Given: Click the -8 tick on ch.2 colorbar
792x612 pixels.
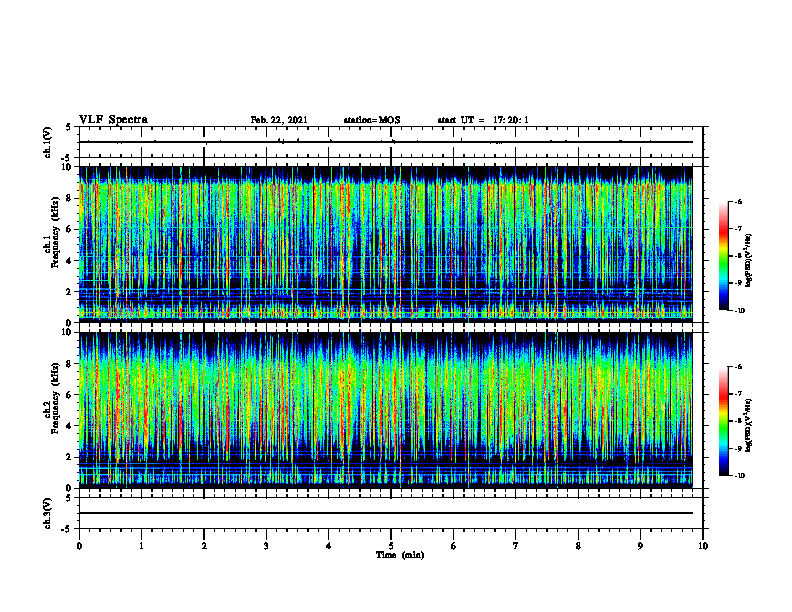Looking at the screenshot, I should [x=738, y=421].
